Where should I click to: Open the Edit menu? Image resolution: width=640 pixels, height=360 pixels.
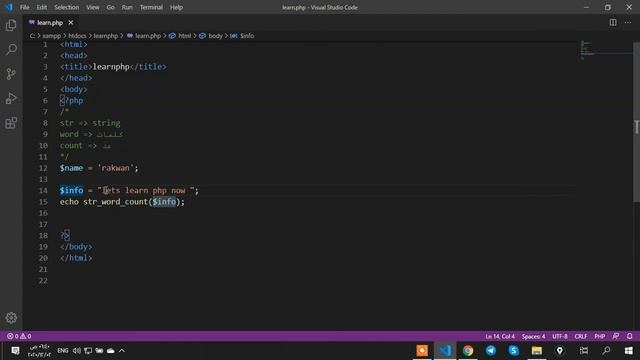point(42,7)
